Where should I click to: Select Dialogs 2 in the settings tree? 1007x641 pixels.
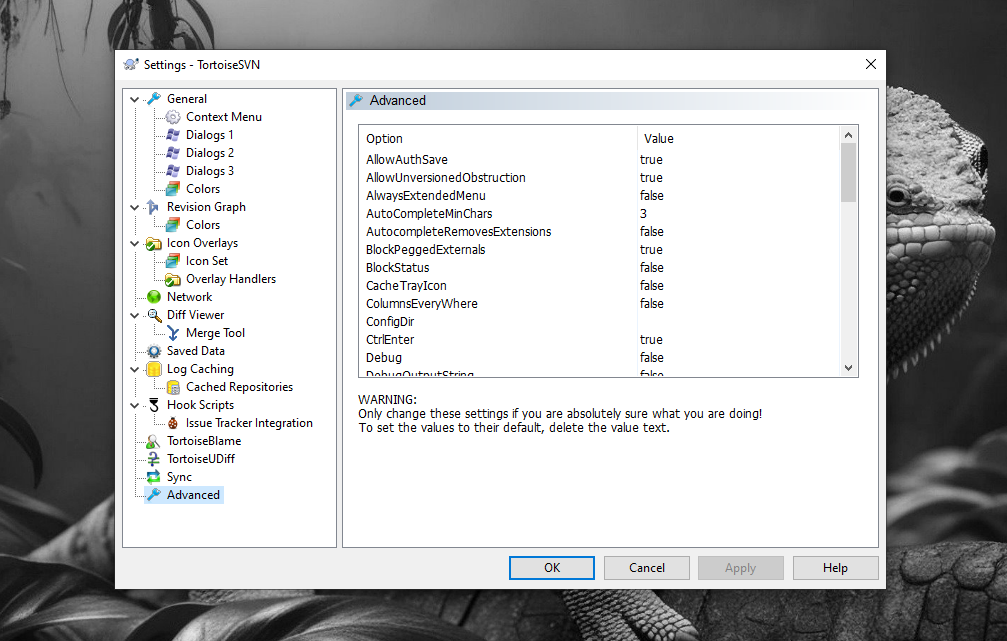[209, 153]
